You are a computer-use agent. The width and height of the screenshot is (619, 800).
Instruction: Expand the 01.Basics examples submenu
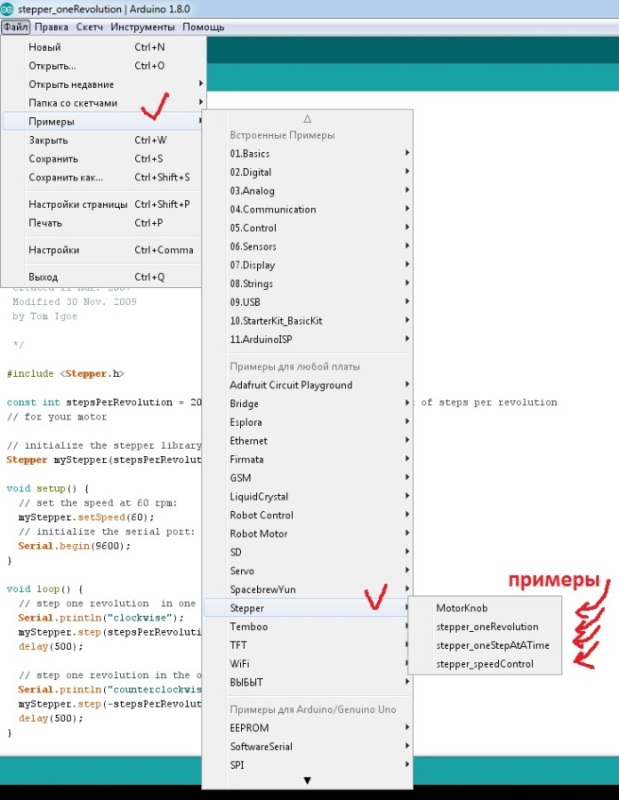click(x=250, y=154)
